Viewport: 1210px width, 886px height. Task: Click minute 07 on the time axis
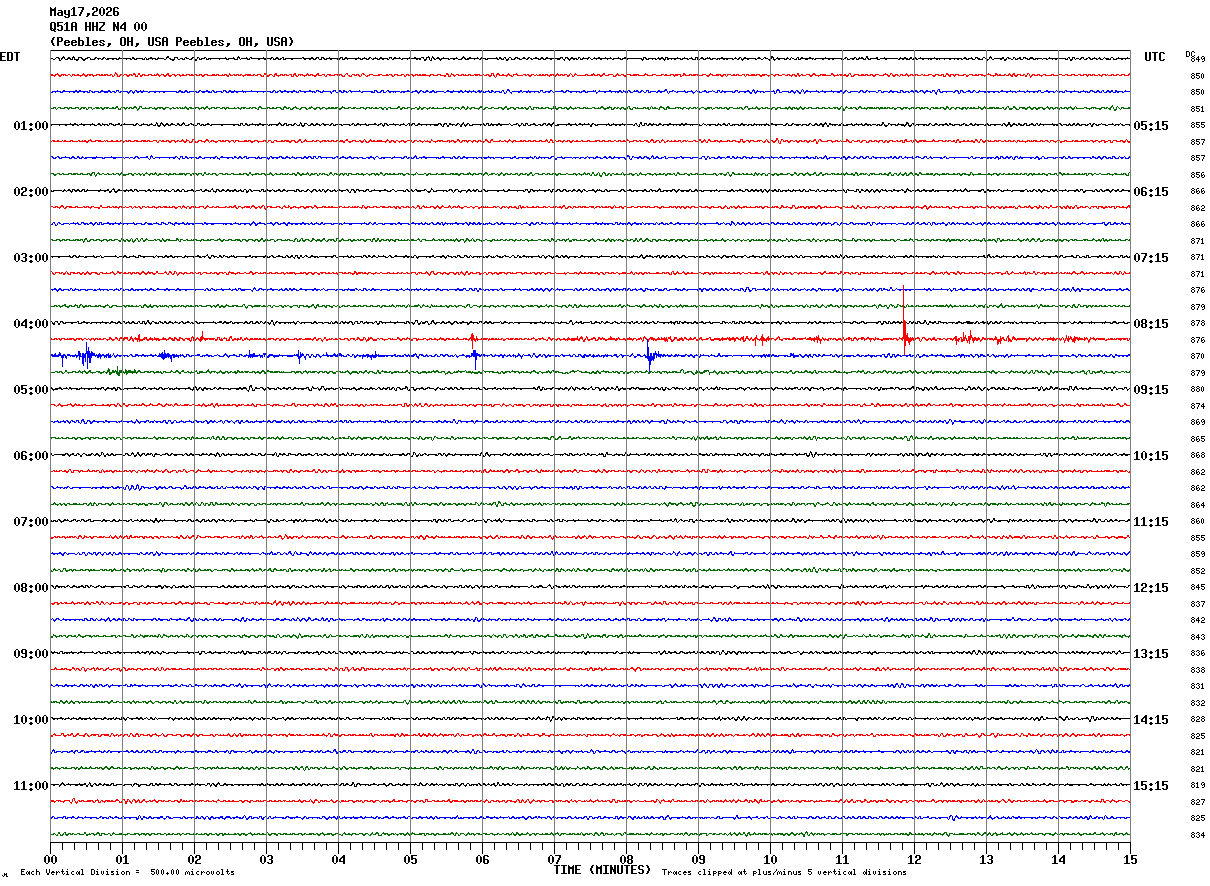554,859
